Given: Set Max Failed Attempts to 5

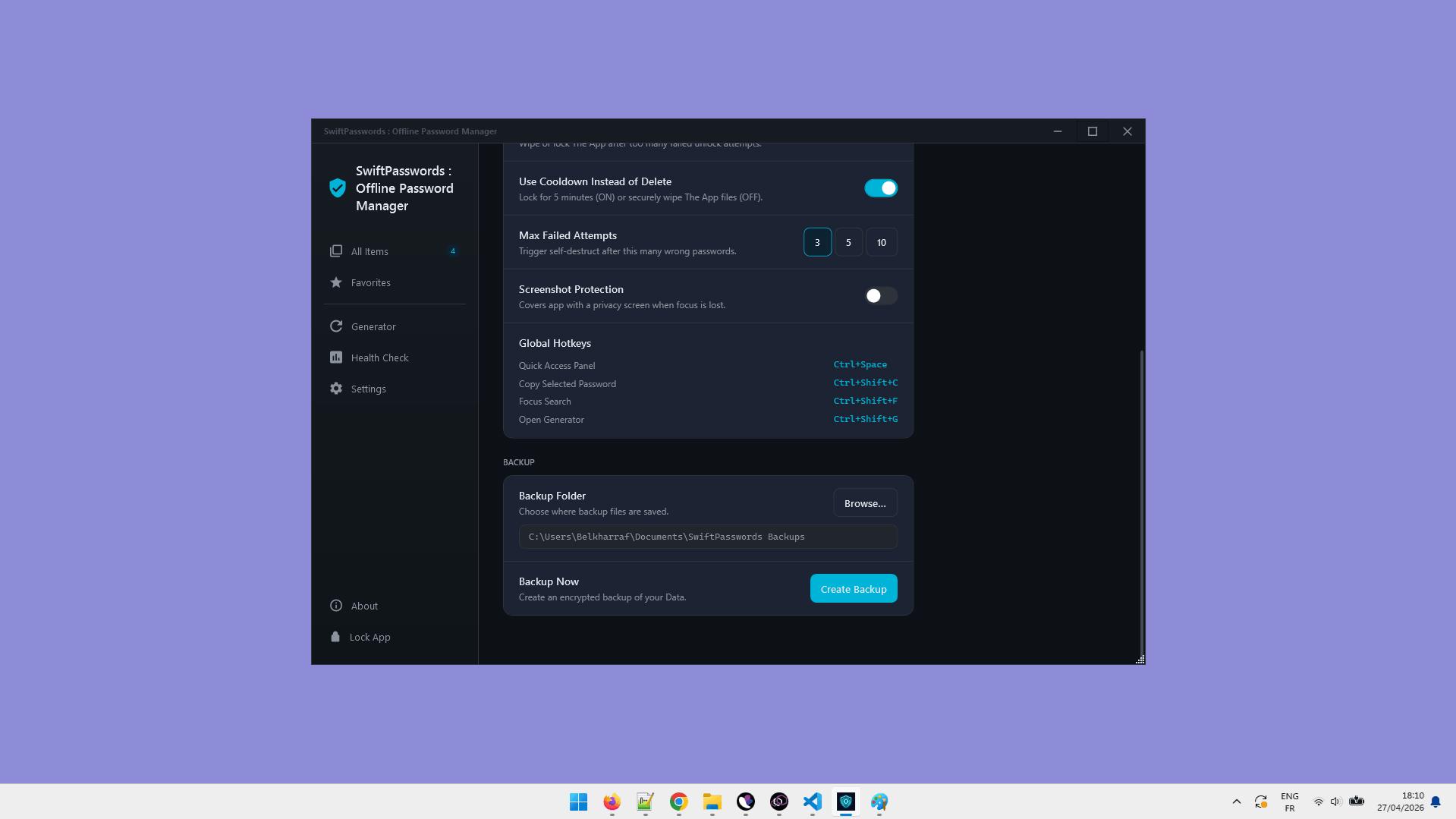Looking at the screenshot, I should coord(848,242).
